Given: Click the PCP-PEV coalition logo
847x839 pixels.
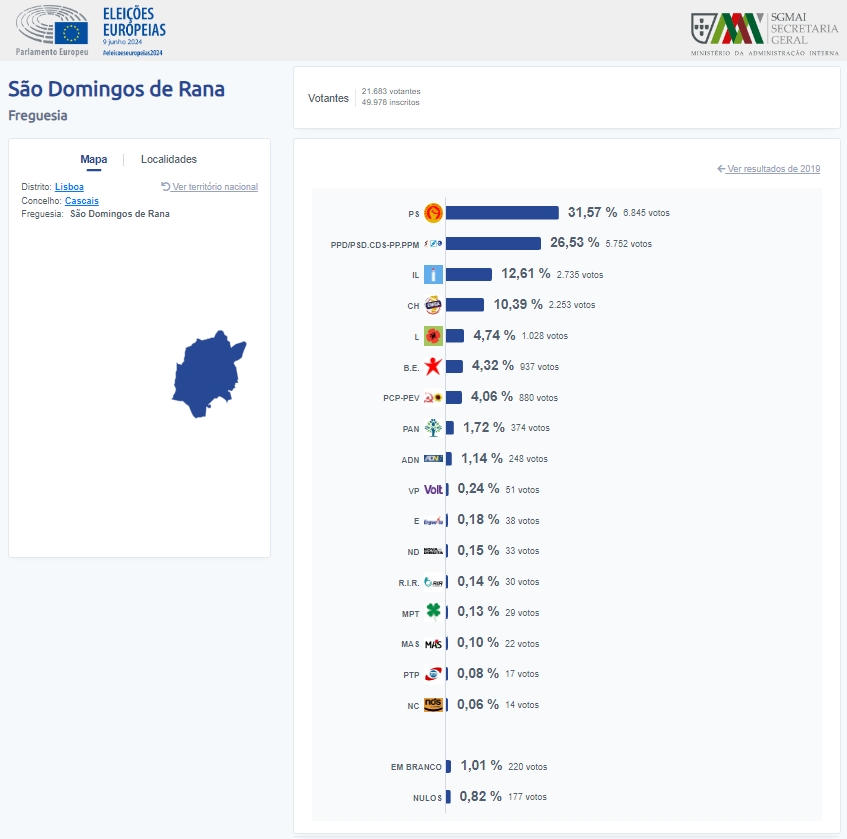Looking at the screenshot, I should pos(433,398).
